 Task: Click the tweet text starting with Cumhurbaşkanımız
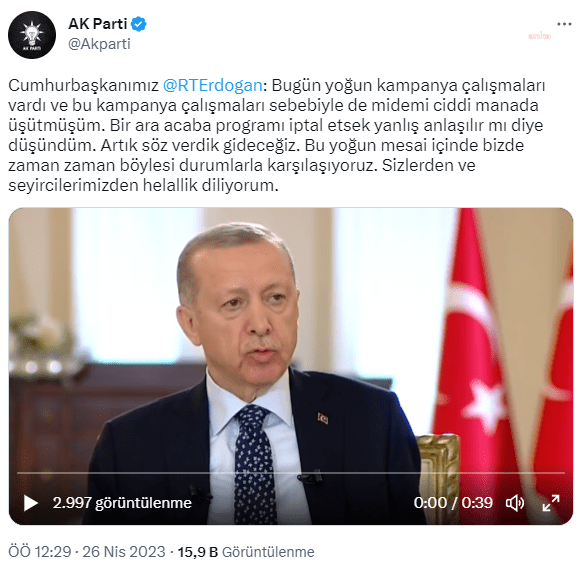pos(276,135)
